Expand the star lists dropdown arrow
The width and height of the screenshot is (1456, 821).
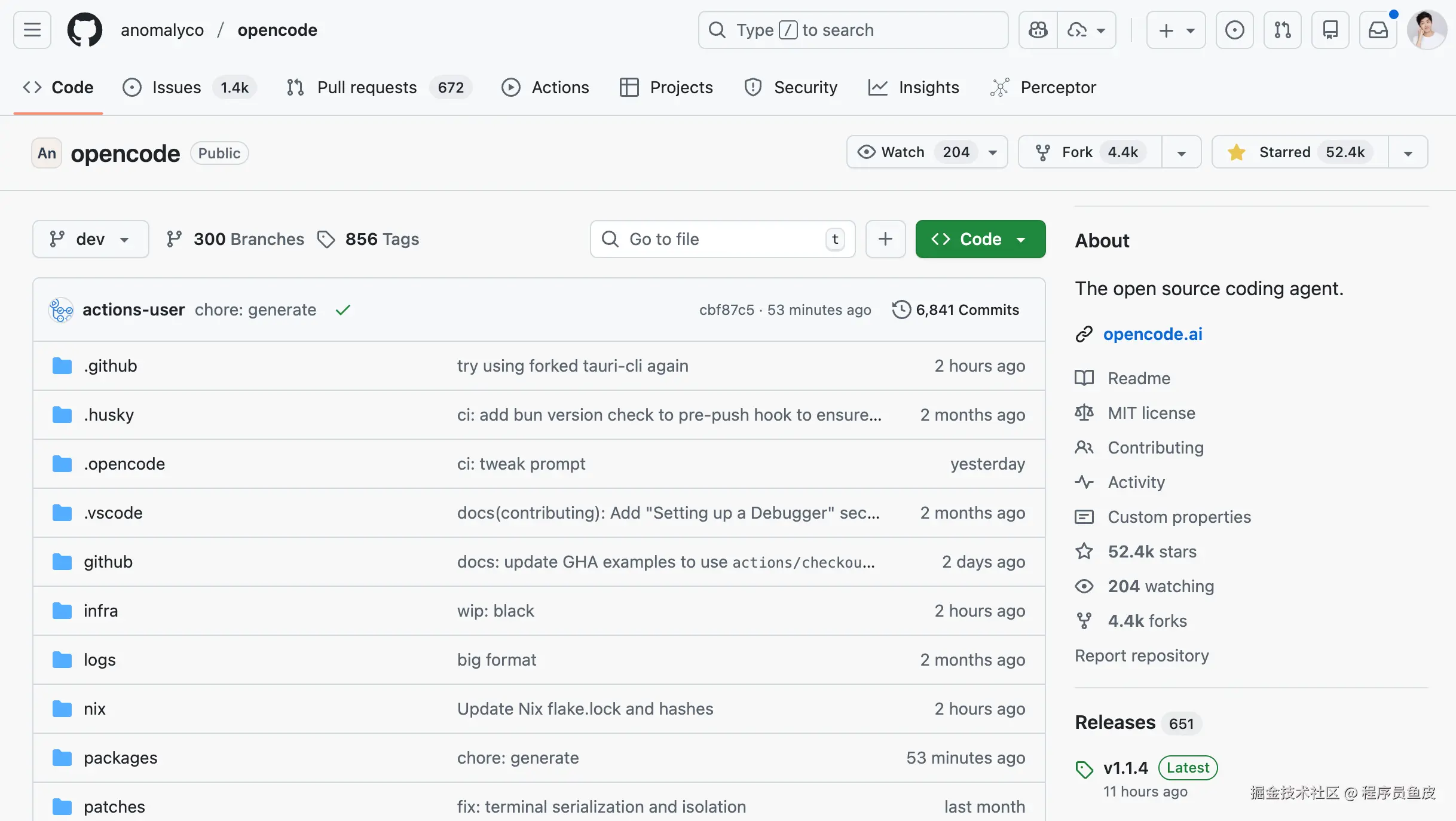point(1408,152)
